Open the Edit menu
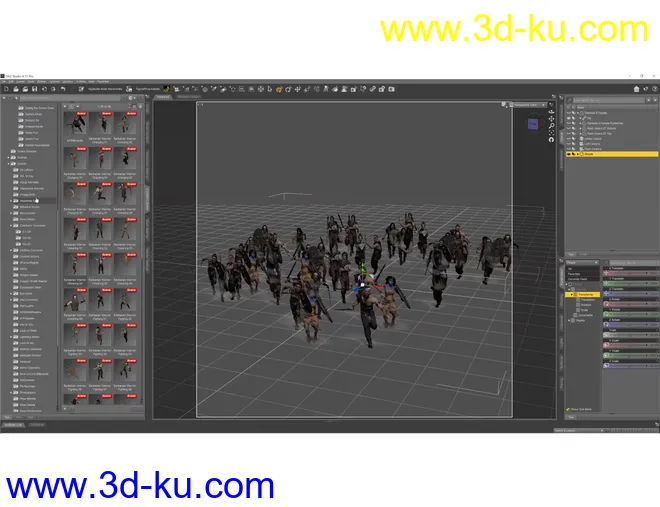Screen dimensions: 660x507 13,80
